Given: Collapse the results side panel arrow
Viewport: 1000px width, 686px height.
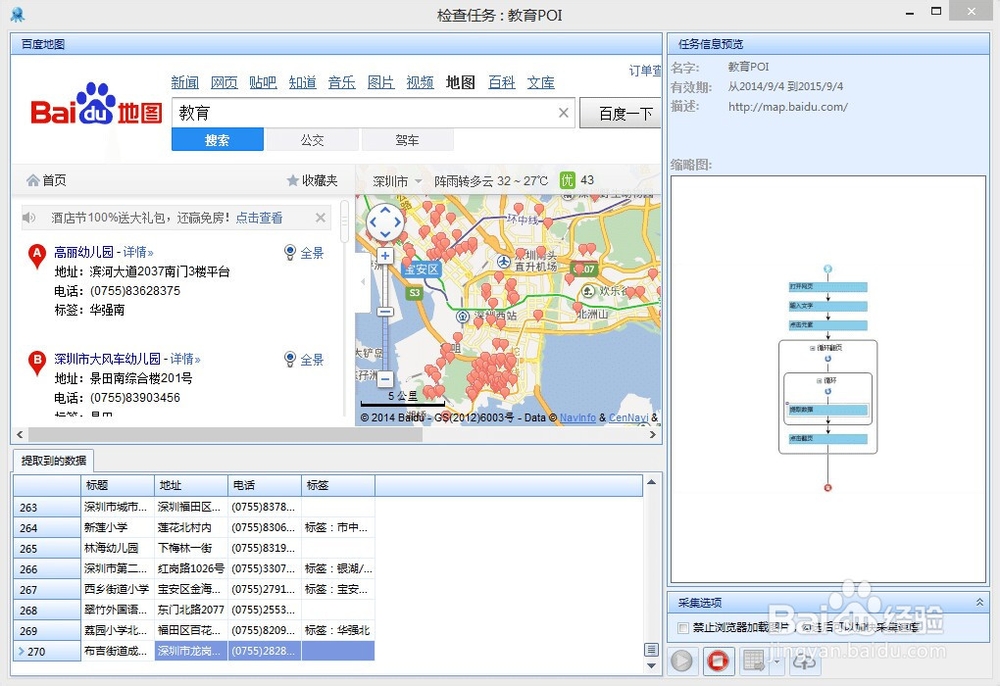Looking at the screenshot, I should point(363,281).
